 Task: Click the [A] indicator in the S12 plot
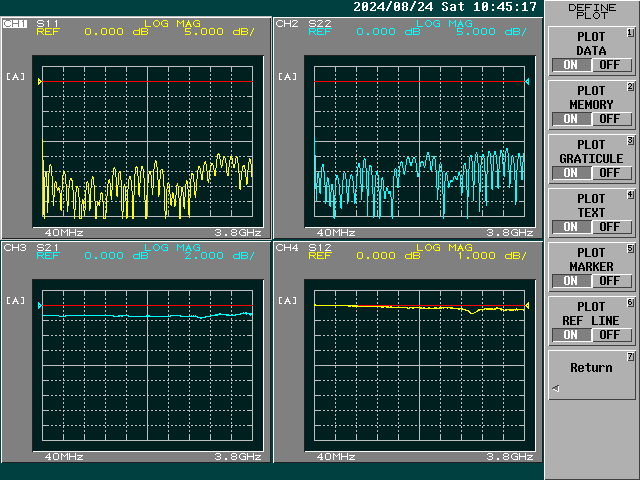pyautogui.click(x=287, y=300)
